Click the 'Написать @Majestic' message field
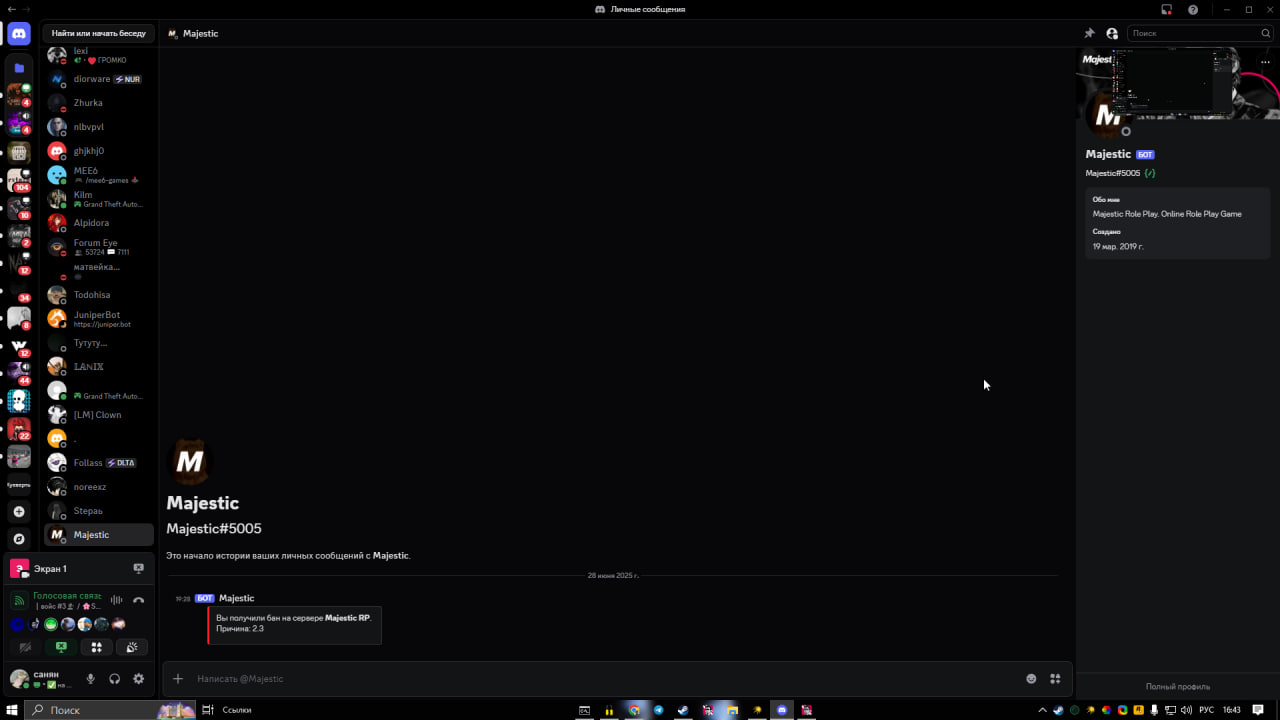Screen dimensions: 1280x720 click(600, 679)
